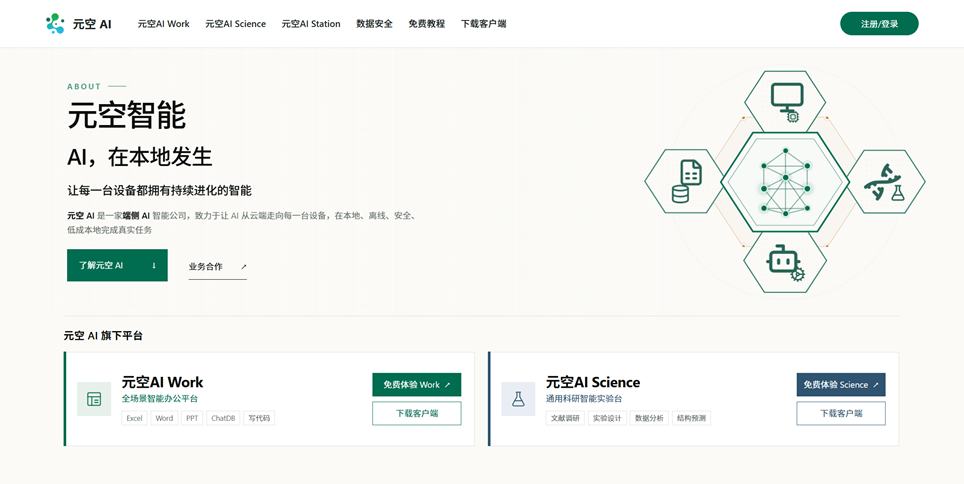The width and height of the screenshot is (964, 484).
Task: Click the 元空AI Work spreadsheet icon
Action: (94, 399)
